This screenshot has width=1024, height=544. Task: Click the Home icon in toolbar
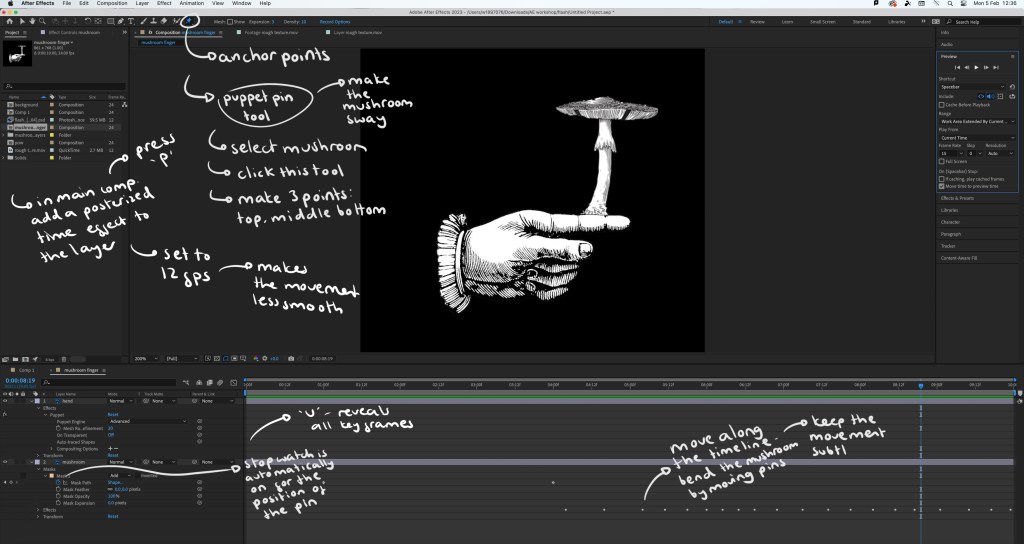click(7, 20)
